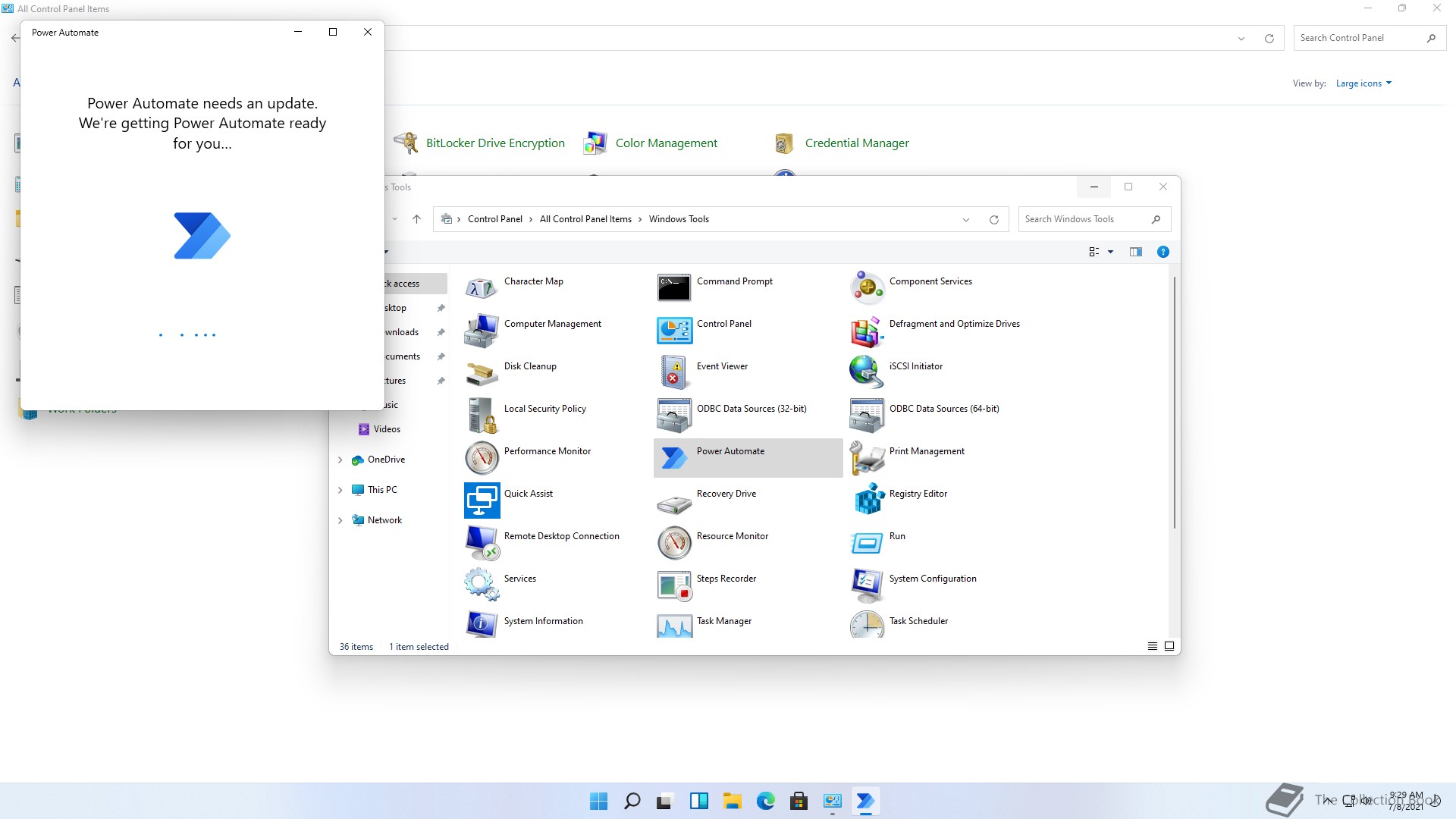This screenshot has height=819, width=1456.
Task: Refresh the Control Panel window
Action: point(1269,39)
